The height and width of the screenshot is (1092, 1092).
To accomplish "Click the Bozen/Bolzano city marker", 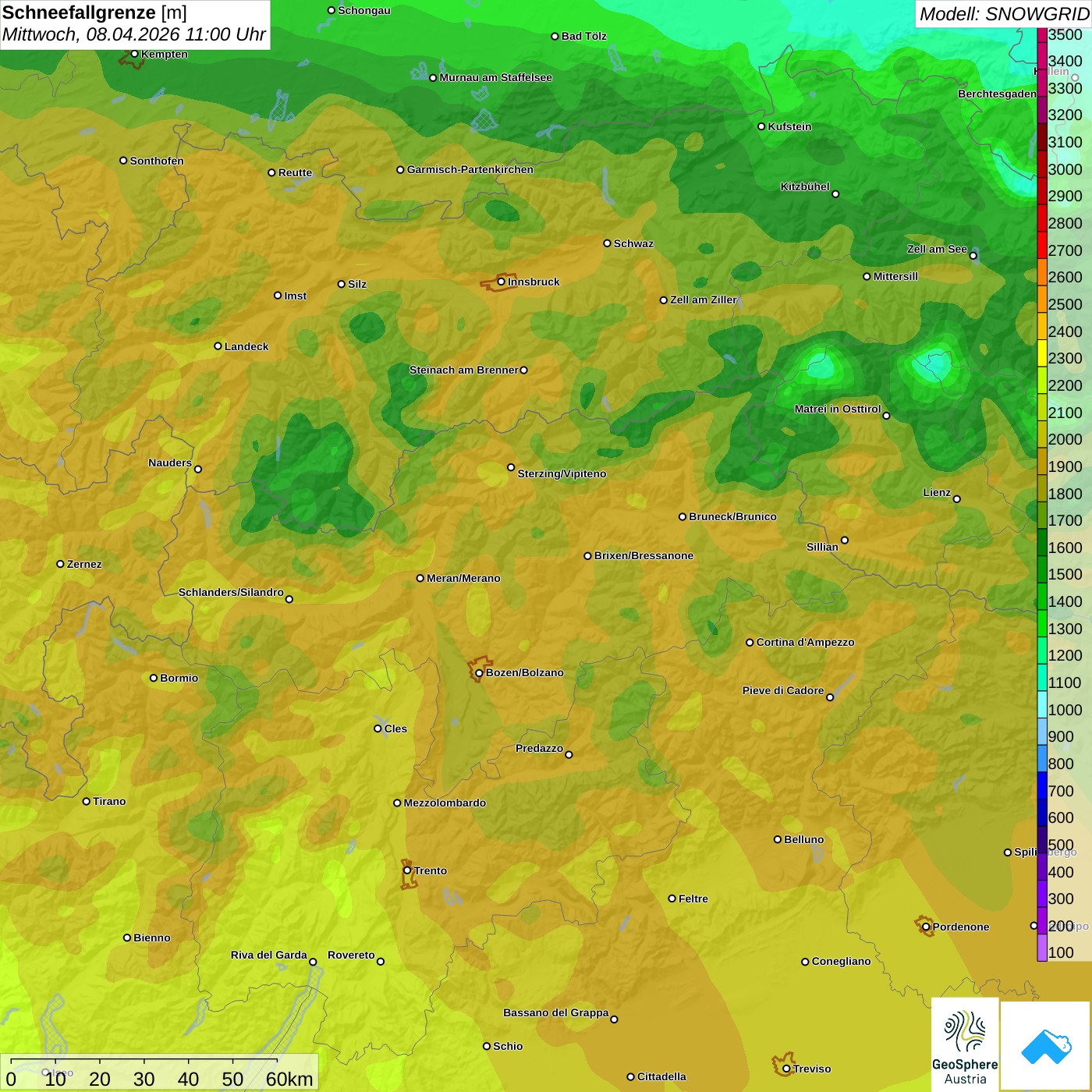I will [x=479, y=672].
